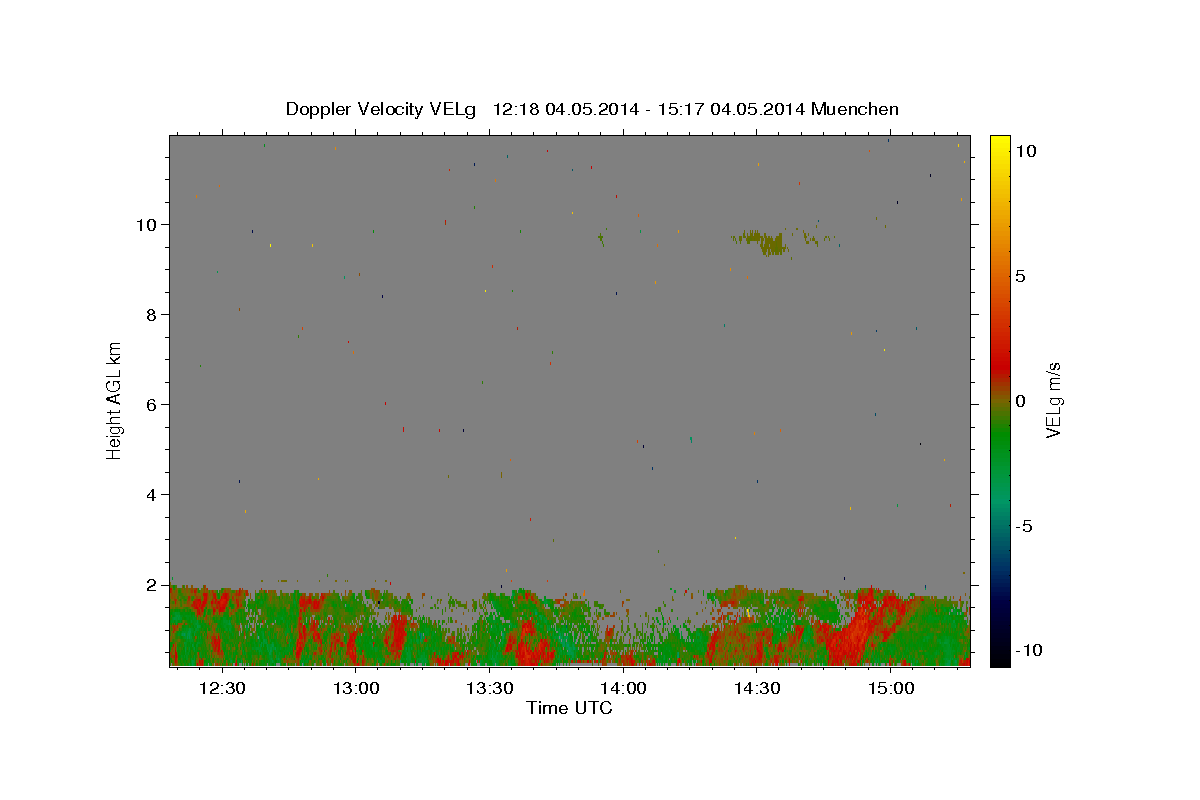1200x800 pixels.
Task: Click the 15:00 time tick label
Action: pos(891,689)
